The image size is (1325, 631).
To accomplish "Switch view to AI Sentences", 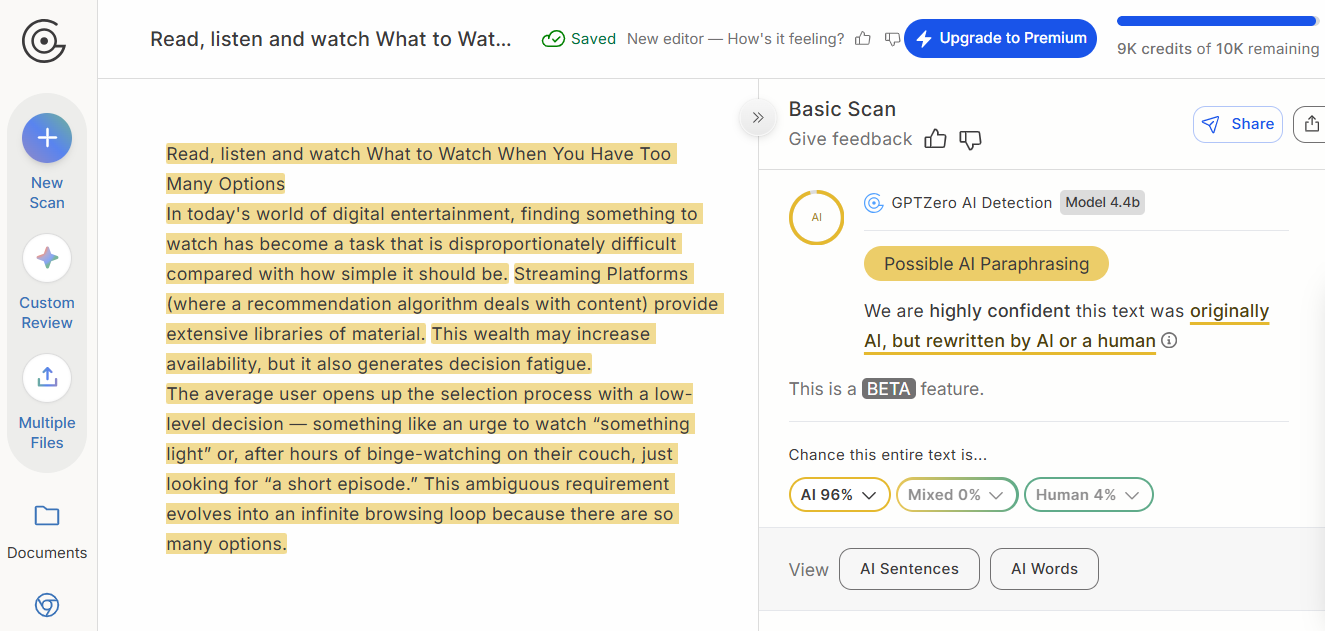I will [909, 569].
